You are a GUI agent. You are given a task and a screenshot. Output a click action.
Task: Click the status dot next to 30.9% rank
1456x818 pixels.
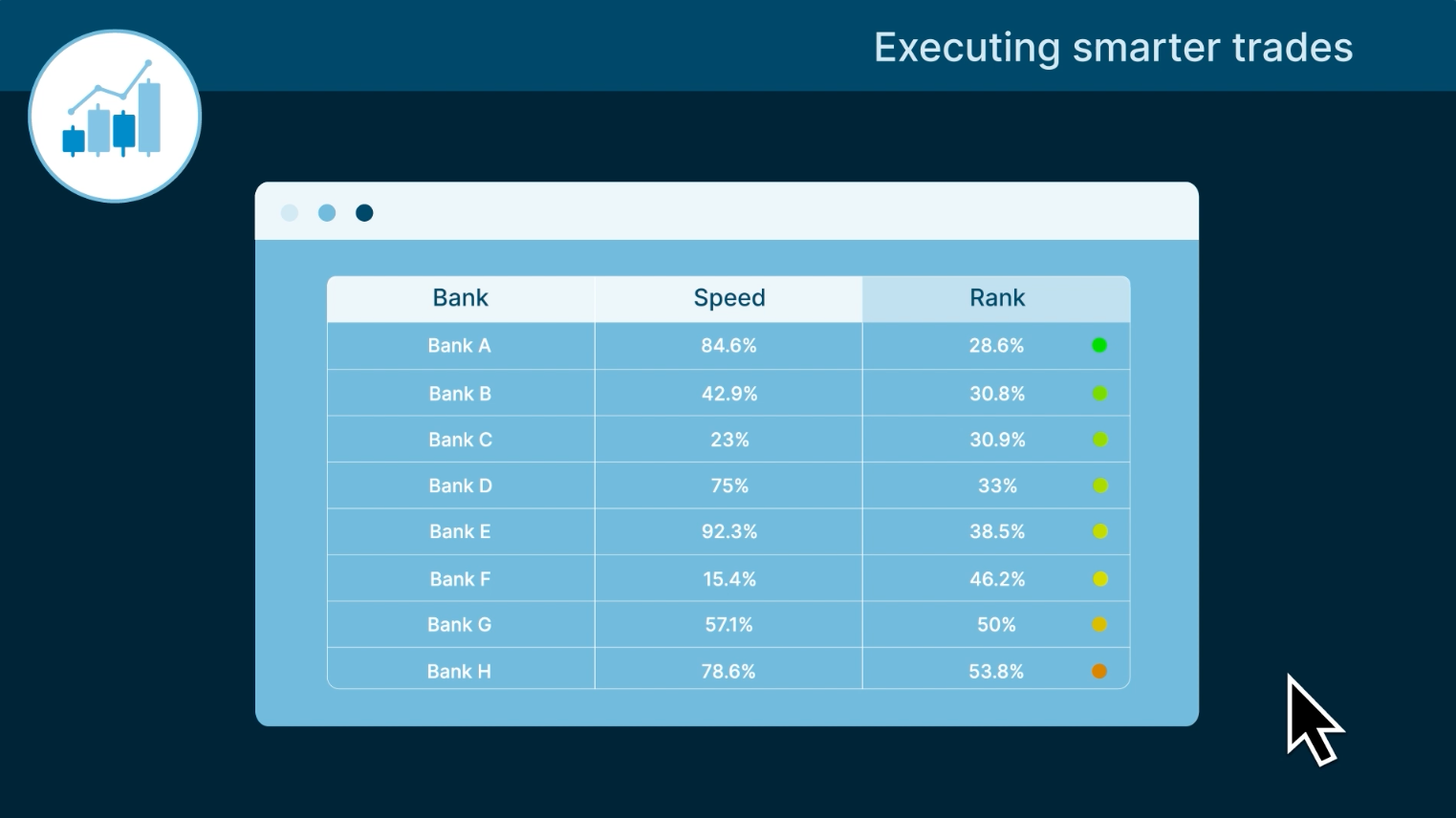[1100, 440]
